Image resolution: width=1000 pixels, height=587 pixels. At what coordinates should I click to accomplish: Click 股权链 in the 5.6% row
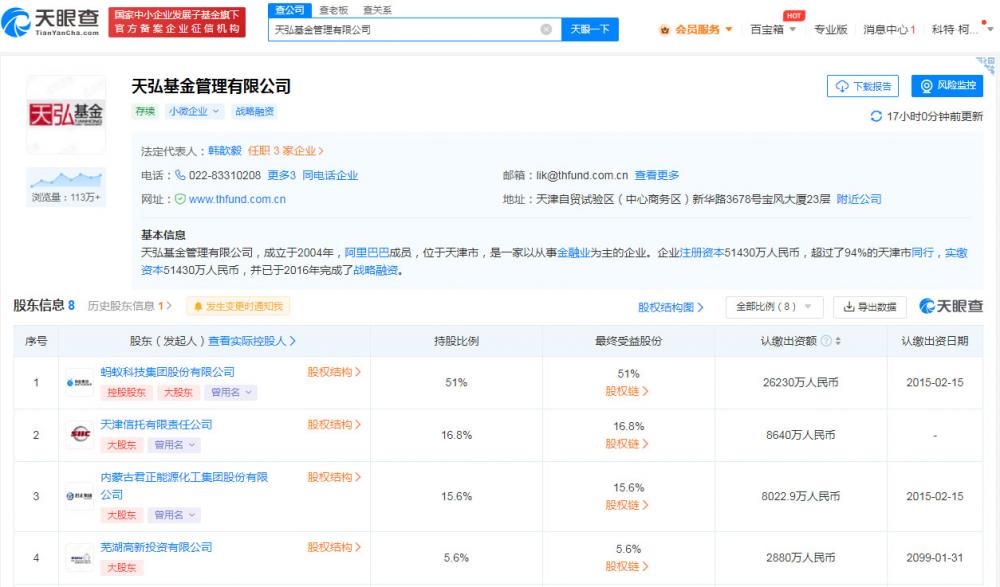point(627,566)
